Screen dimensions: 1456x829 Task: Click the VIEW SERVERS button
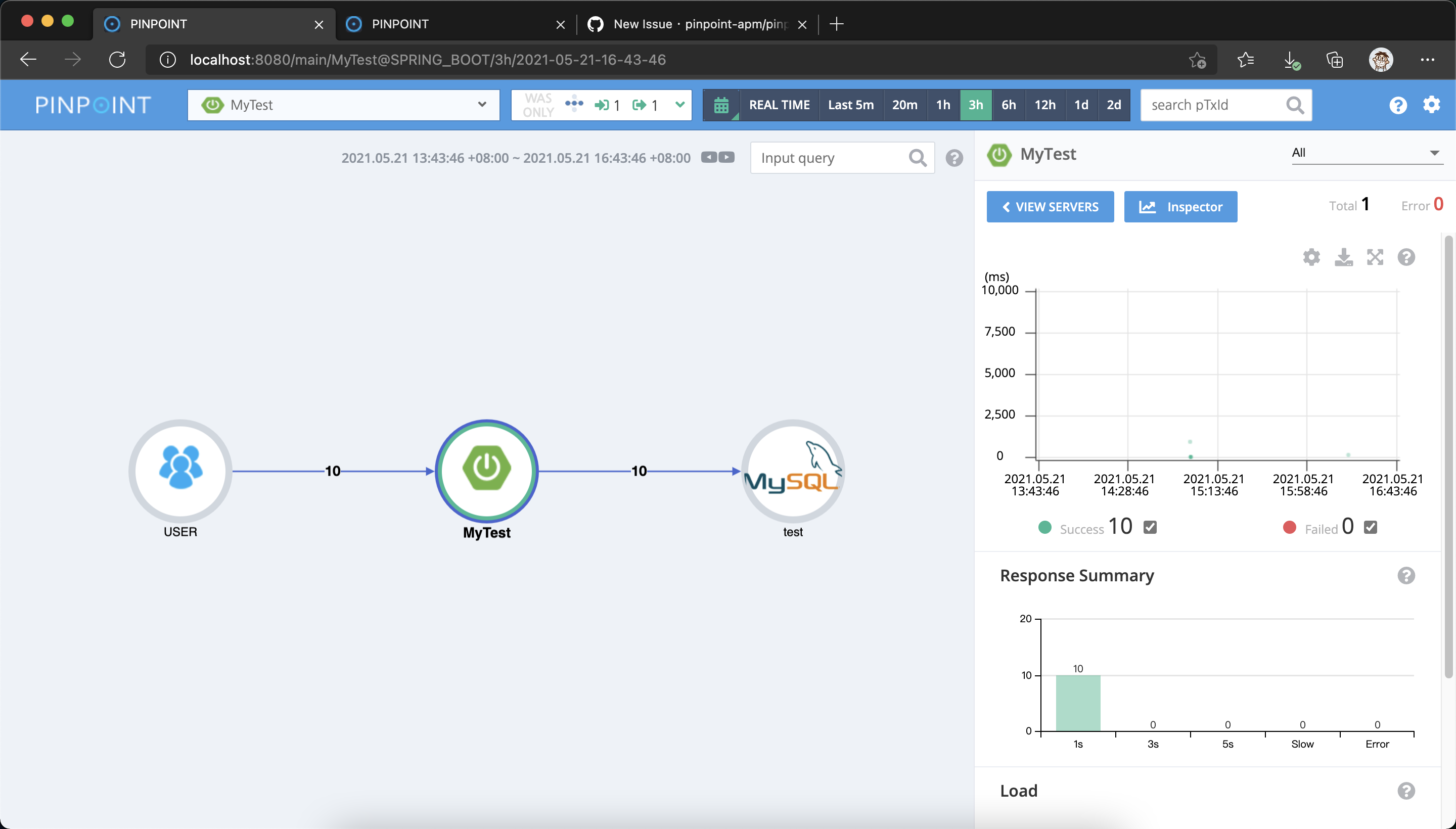[1050, 207]
